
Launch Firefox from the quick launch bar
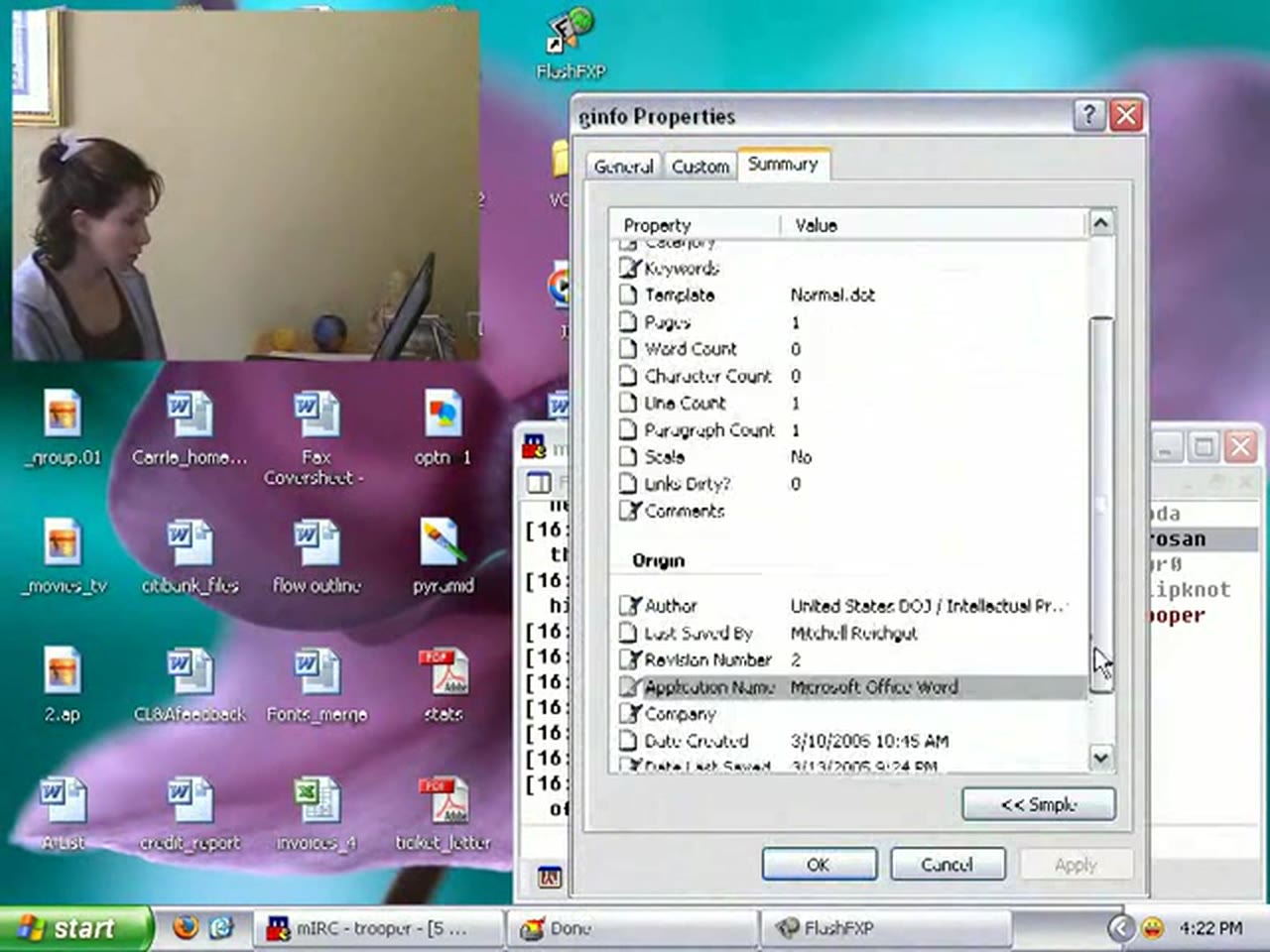186,928
